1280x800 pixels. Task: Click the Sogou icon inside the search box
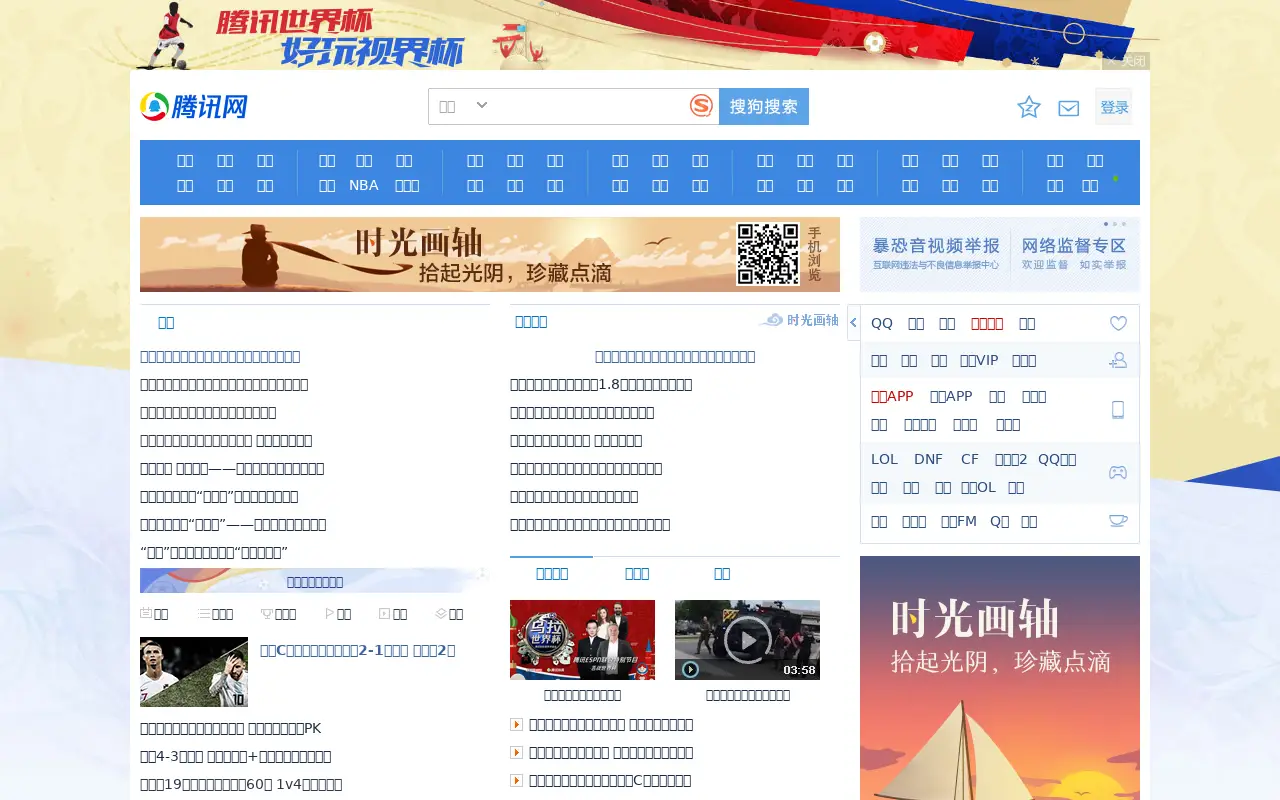701,106
